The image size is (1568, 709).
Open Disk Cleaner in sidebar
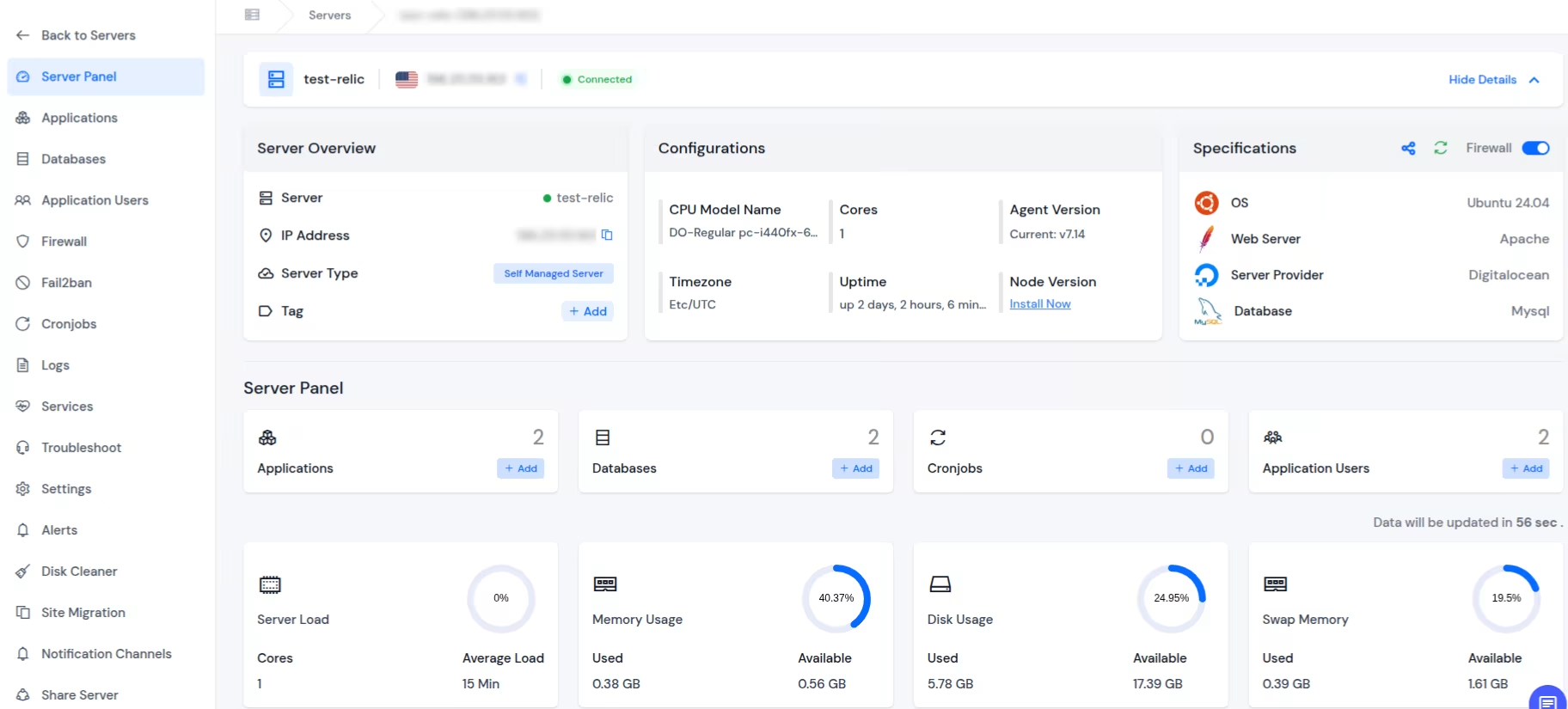tap(78, 571)
